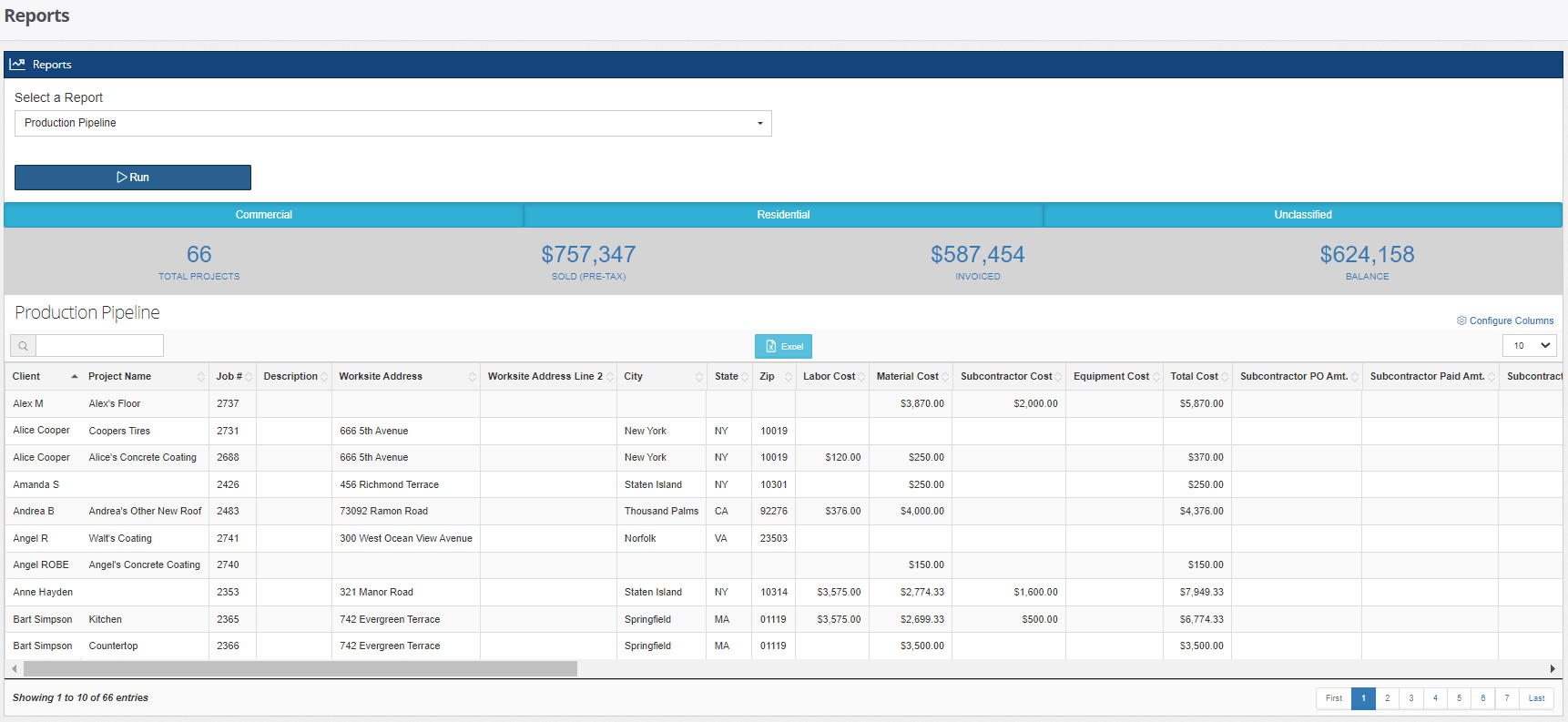Viewport: 1568px width, 722px height.
Task: Open the Select a Report dropdown
Action: 392,124
